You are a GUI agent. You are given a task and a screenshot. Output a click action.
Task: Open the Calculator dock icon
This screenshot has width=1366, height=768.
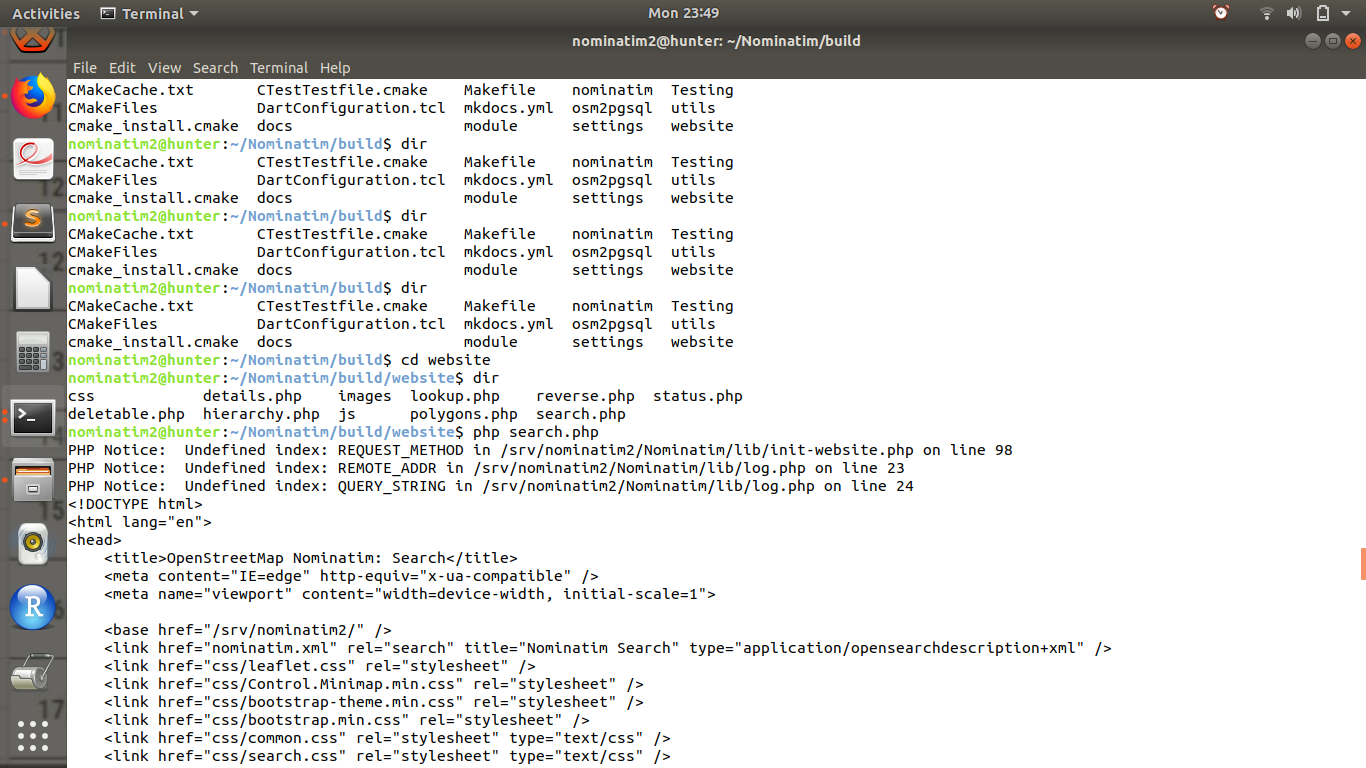[33, 351]
